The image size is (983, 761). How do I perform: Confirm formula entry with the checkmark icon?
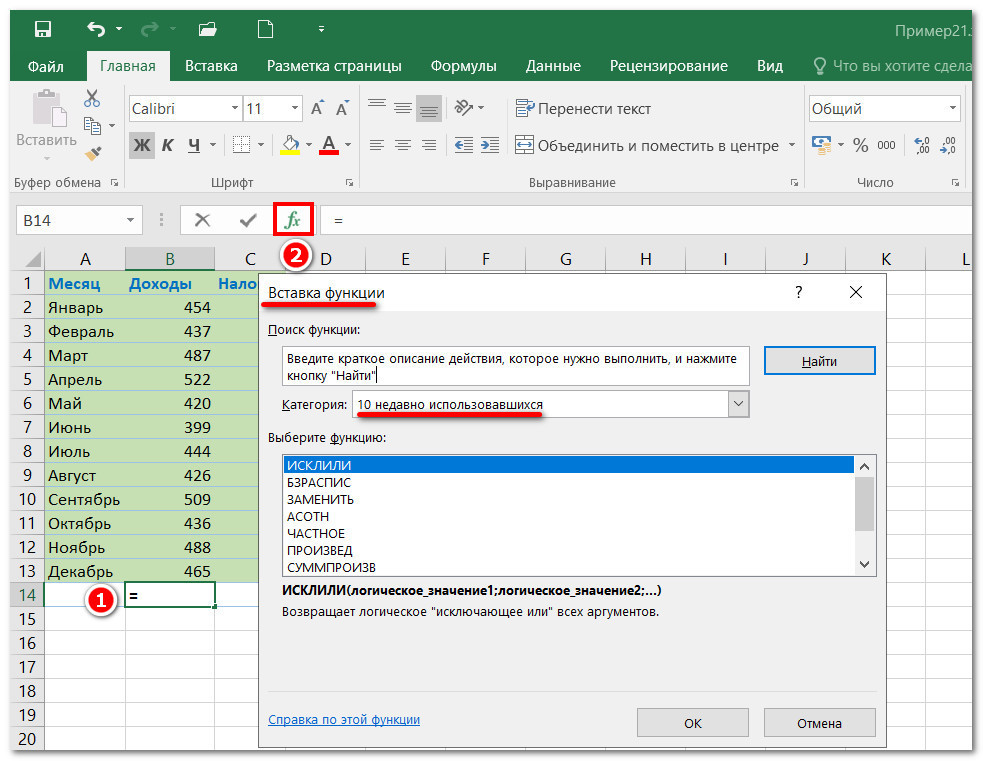click(x=248, y=220)
